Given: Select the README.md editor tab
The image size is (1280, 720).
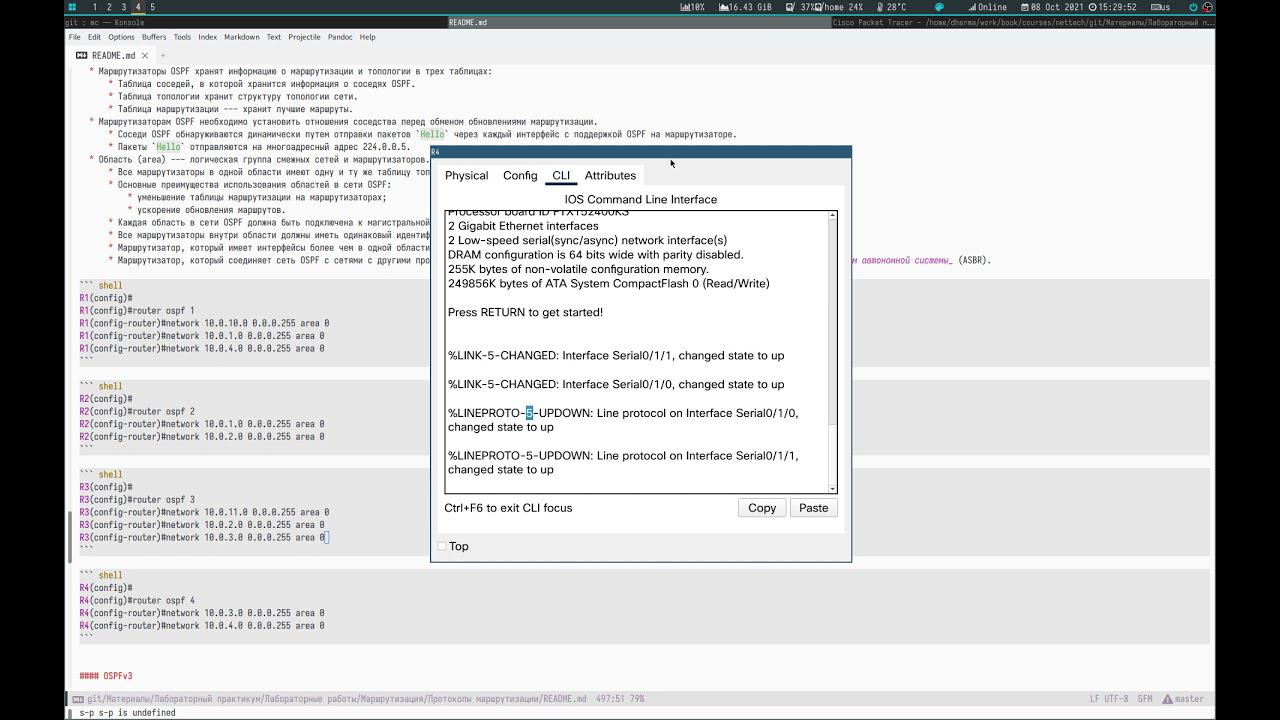Looking at the screenshot, I should (x=112, y=55).
